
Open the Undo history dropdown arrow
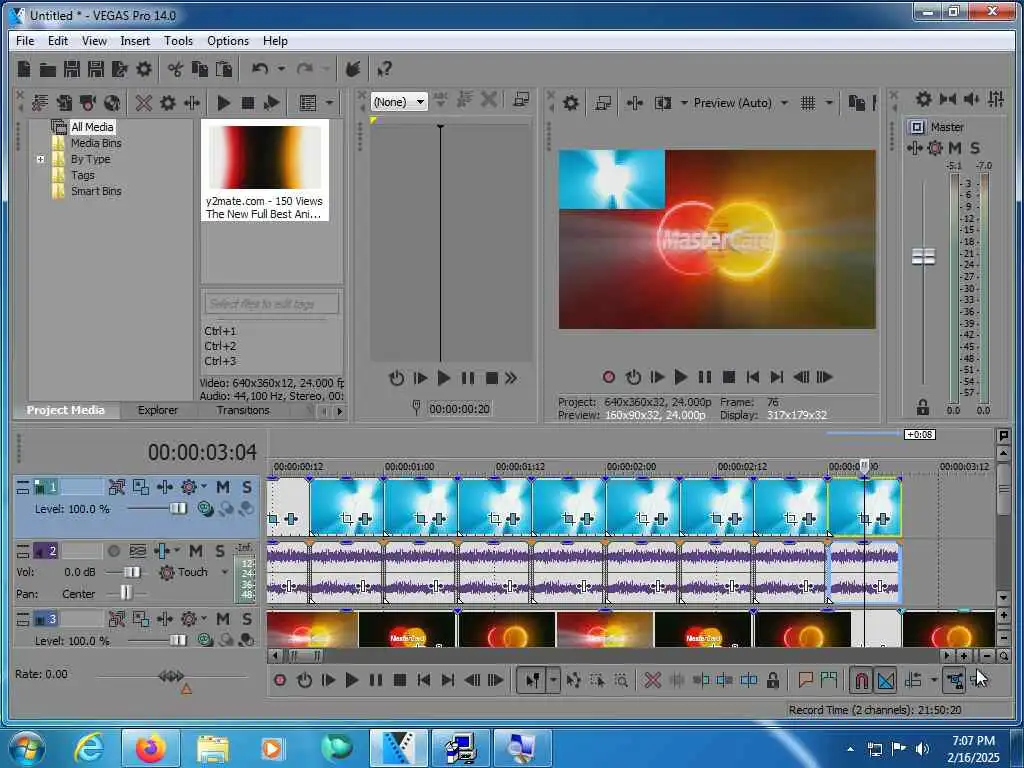pos(281,69)
